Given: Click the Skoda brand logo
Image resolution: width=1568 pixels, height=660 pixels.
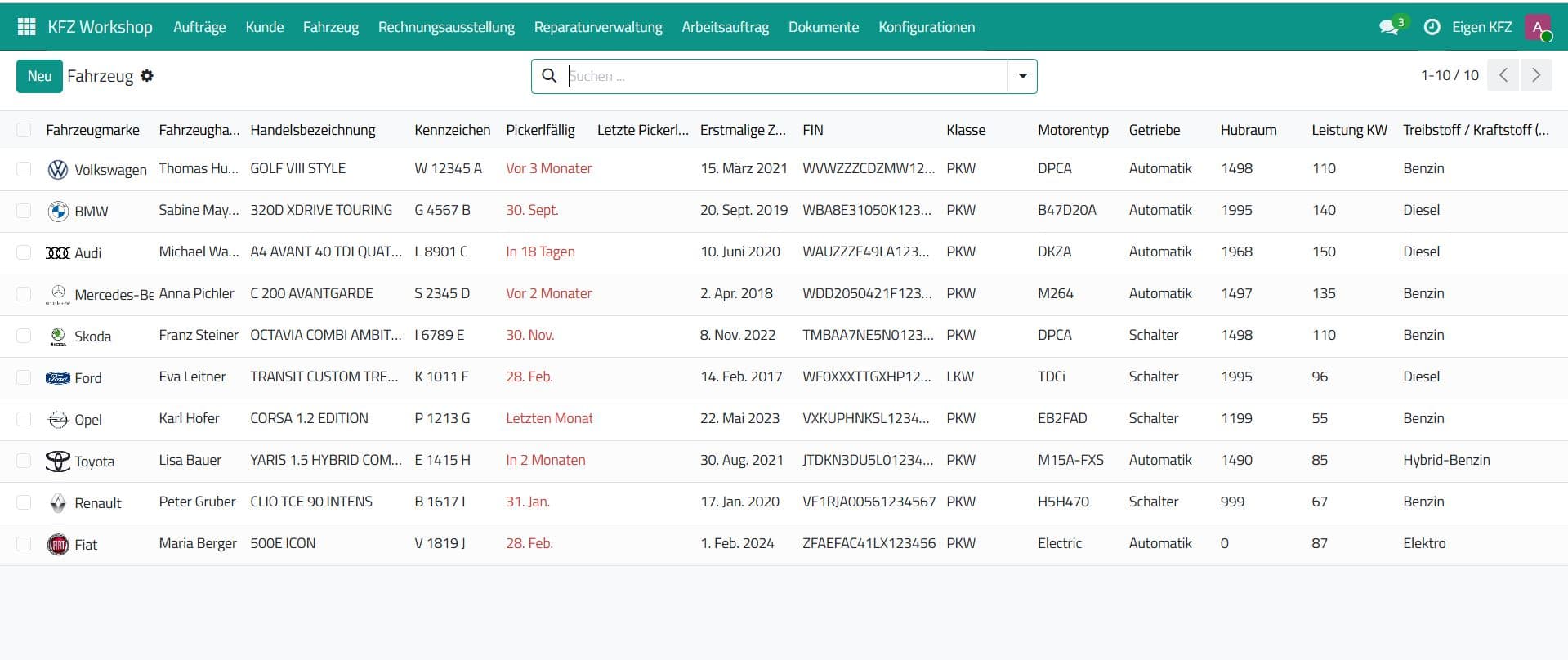Looking at the screenshot, I should click(58, 336).
